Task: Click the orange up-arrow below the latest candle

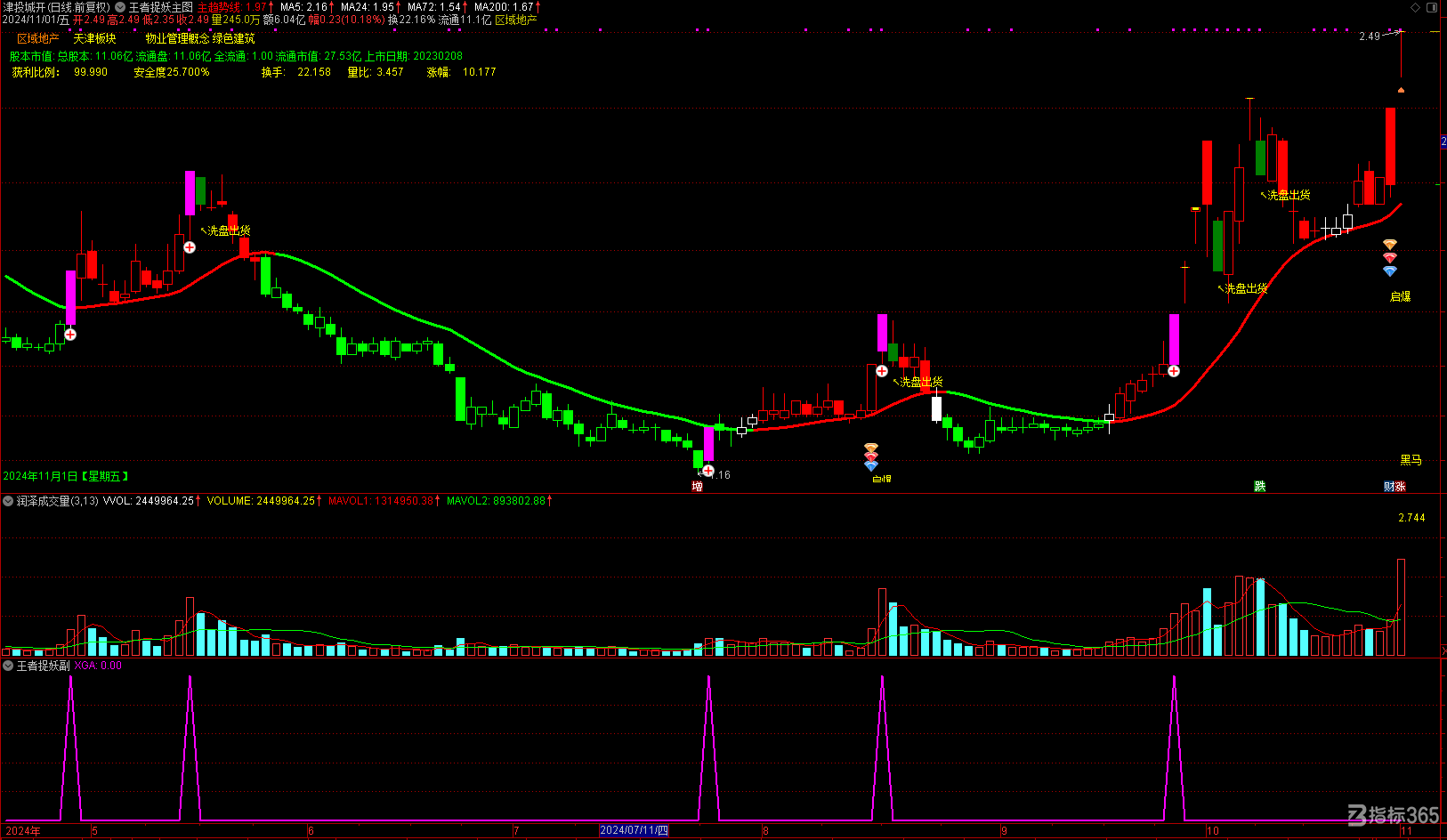Action: point(1401,90)
